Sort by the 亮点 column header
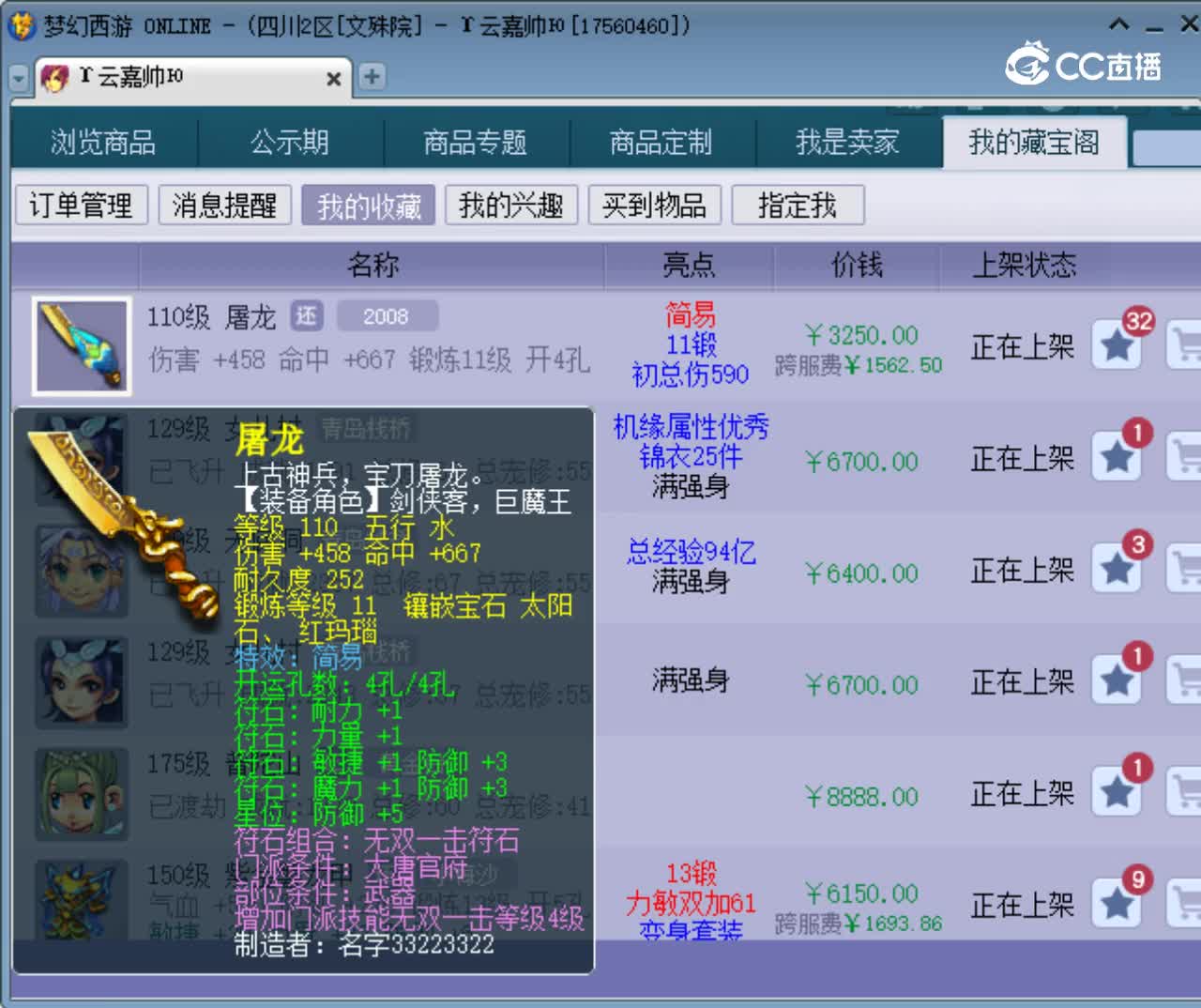1201x1008 pixels. 690,266
